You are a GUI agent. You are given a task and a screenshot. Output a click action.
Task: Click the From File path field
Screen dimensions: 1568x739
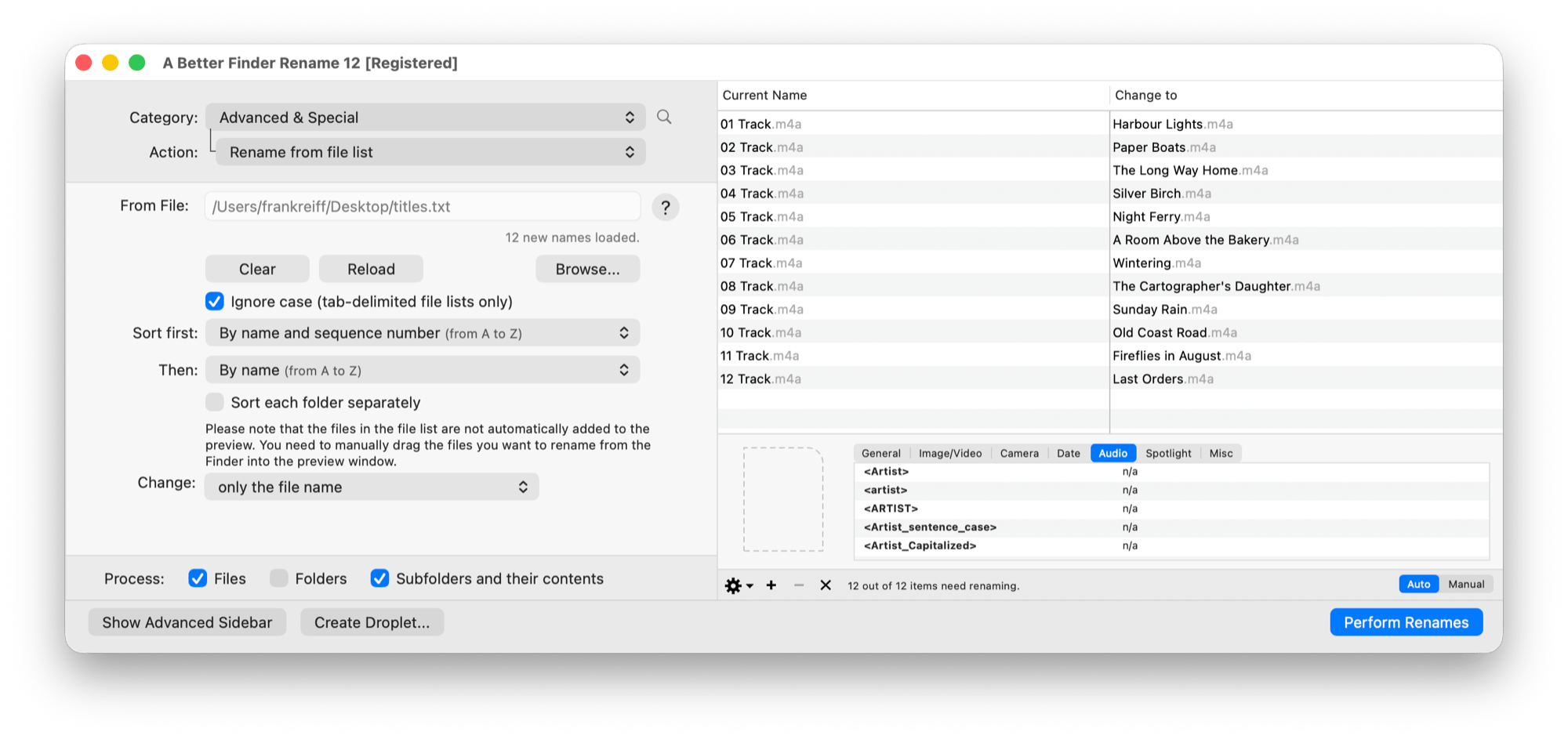tap(423, 207)
